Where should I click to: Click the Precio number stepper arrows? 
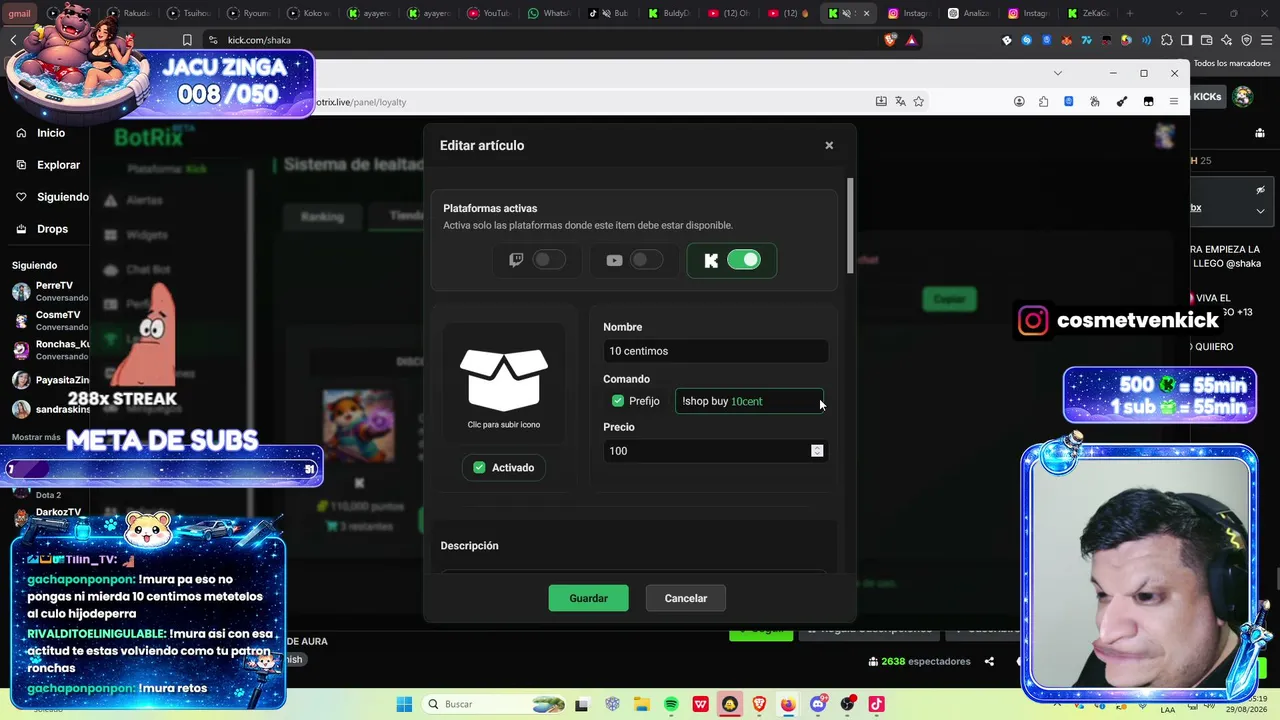pyautogui.click(x=817, y=451)
